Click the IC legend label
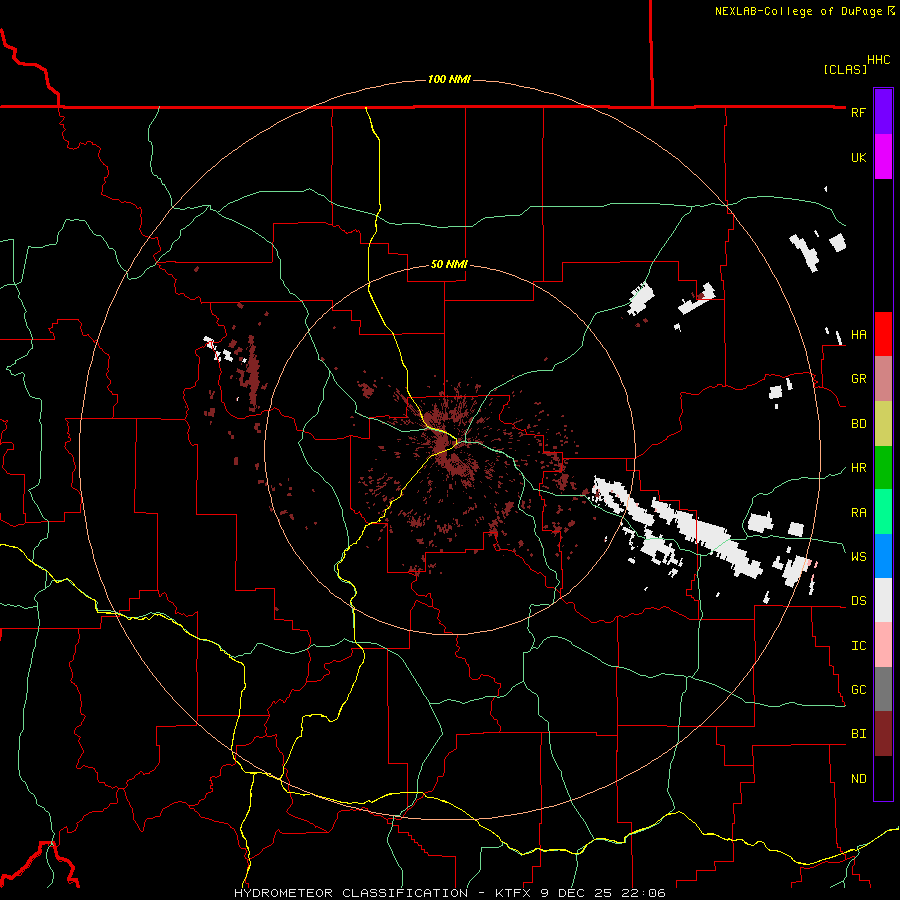 (858, 646)
